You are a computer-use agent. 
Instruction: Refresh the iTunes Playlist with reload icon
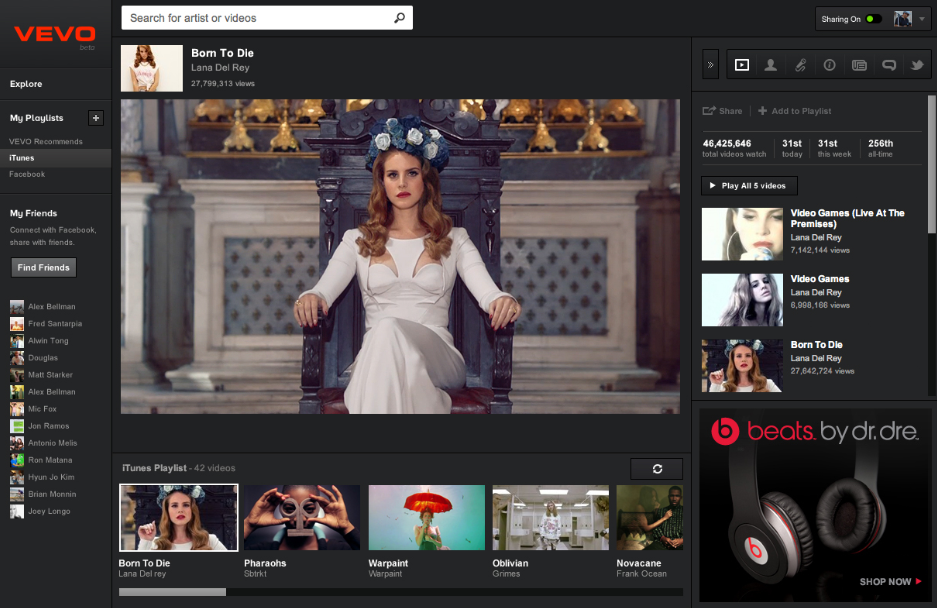pyautogui.click(x=656, y=469)
